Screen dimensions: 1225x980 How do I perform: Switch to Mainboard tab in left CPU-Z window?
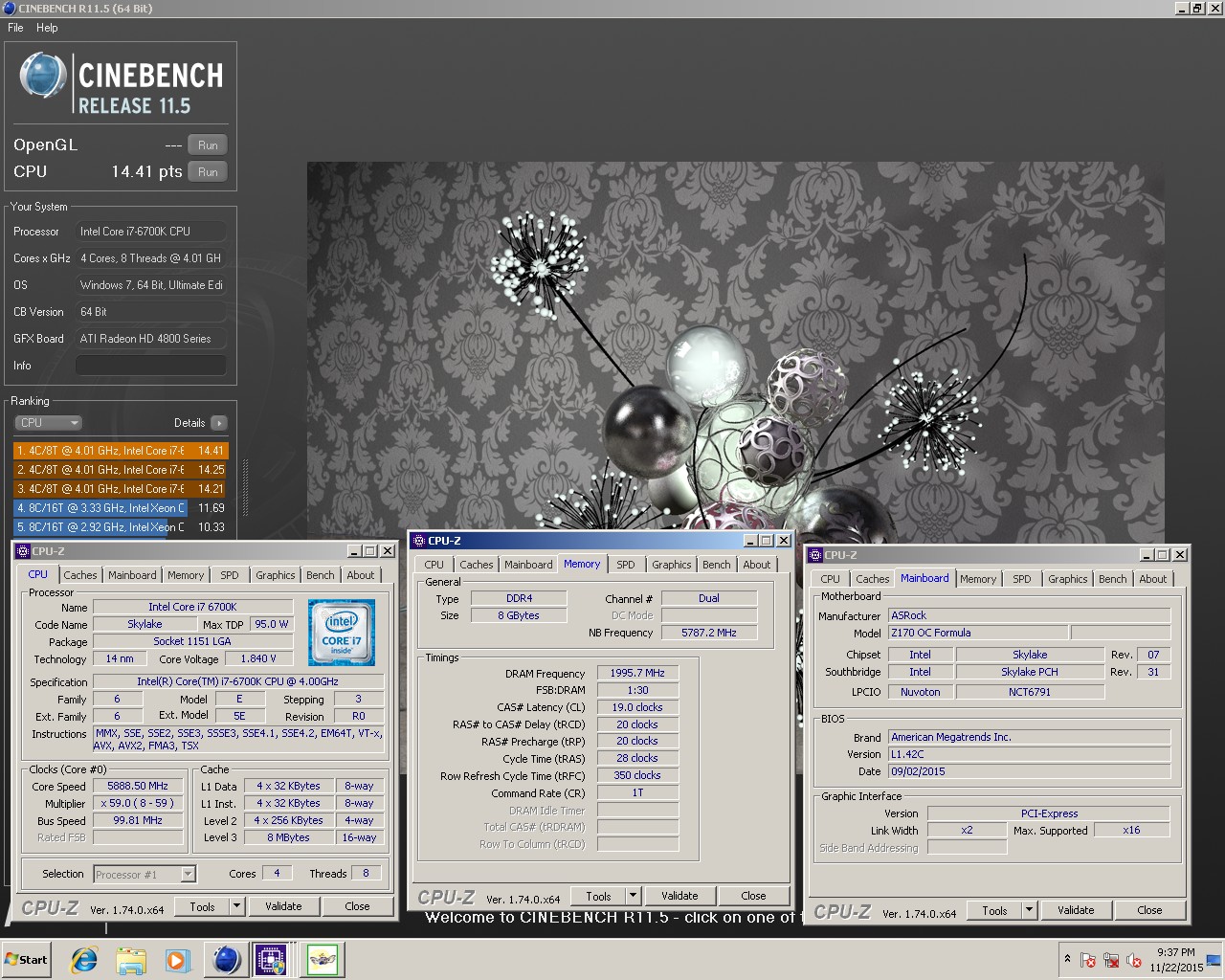coord(132,575)
